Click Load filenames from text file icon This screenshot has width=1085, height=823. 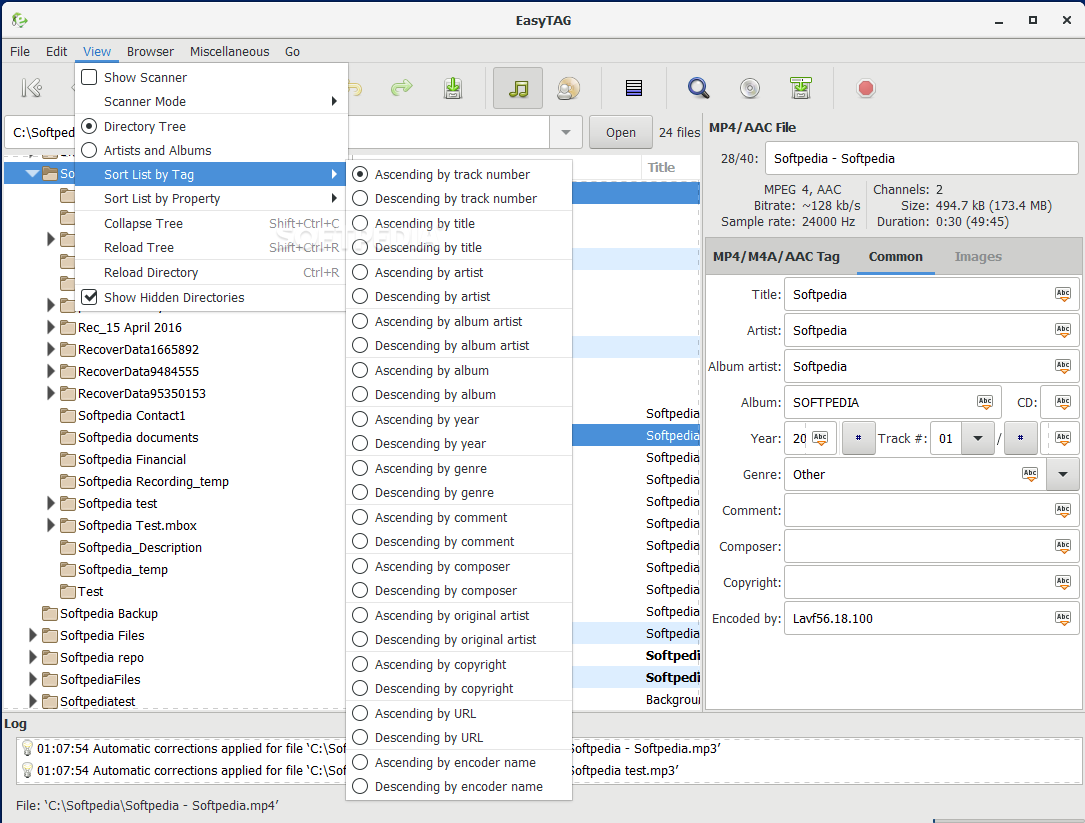801,88
